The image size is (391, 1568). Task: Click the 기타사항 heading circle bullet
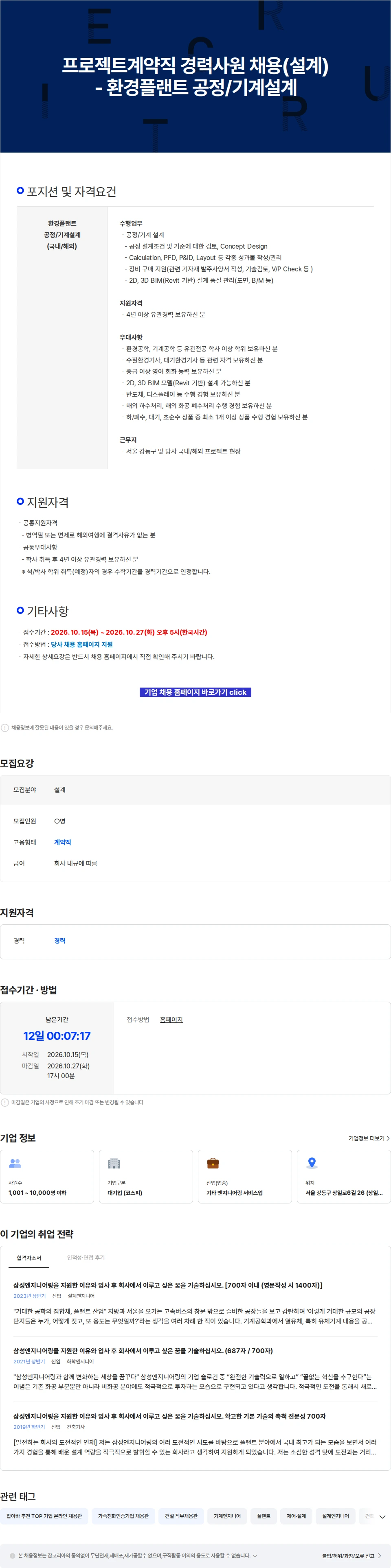(x=20, y=610)
